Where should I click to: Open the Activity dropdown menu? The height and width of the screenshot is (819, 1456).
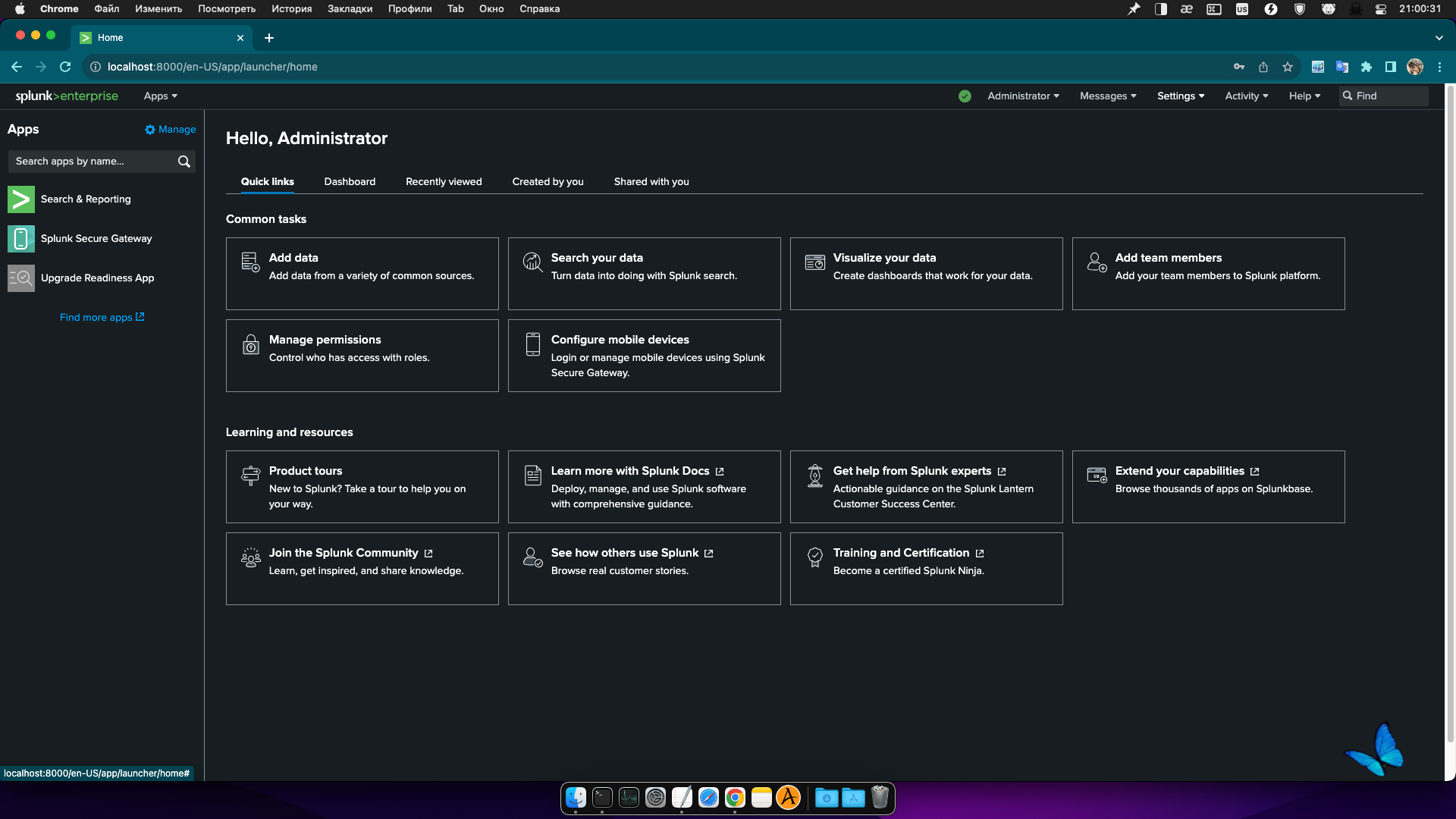click(x=1246, y=96)
